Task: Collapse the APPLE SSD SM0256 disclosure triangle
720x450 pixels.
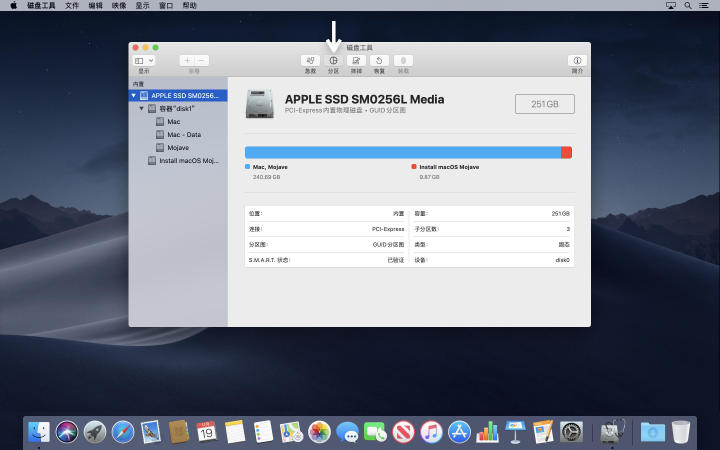Action: click(134, 96)
